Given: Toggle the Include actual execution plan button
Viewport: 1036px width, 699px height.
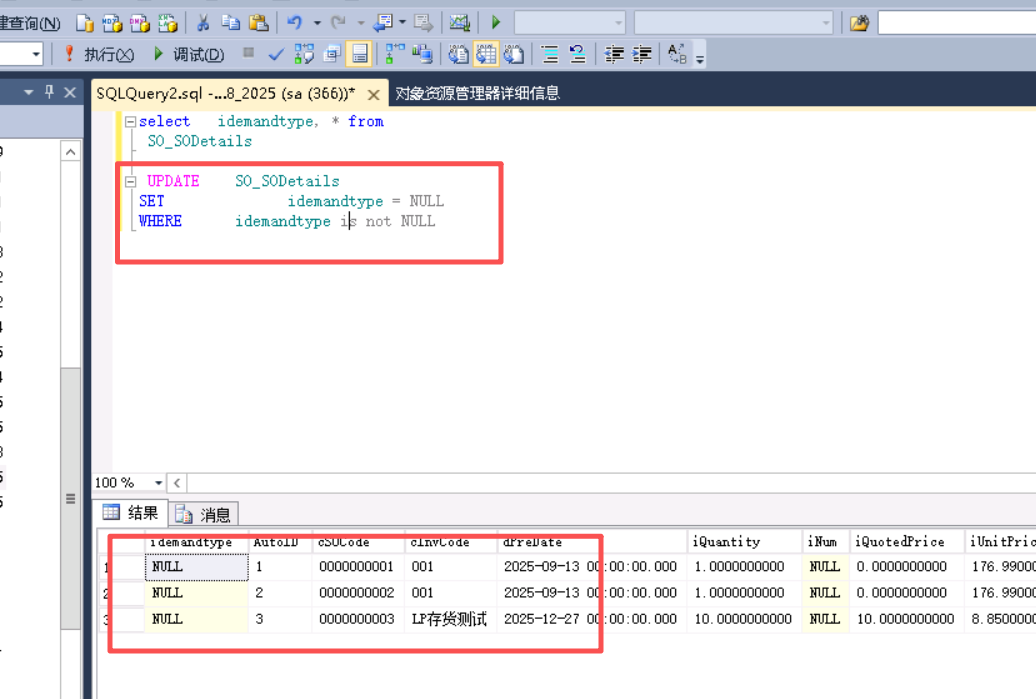Looking at the screenshot, I should tap(395, 54).
